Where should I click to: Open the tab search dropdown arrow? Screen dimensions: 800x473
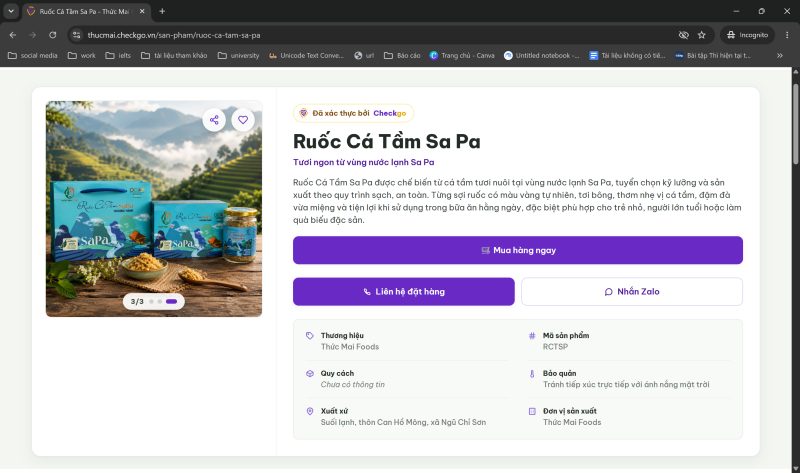[11, 11]
